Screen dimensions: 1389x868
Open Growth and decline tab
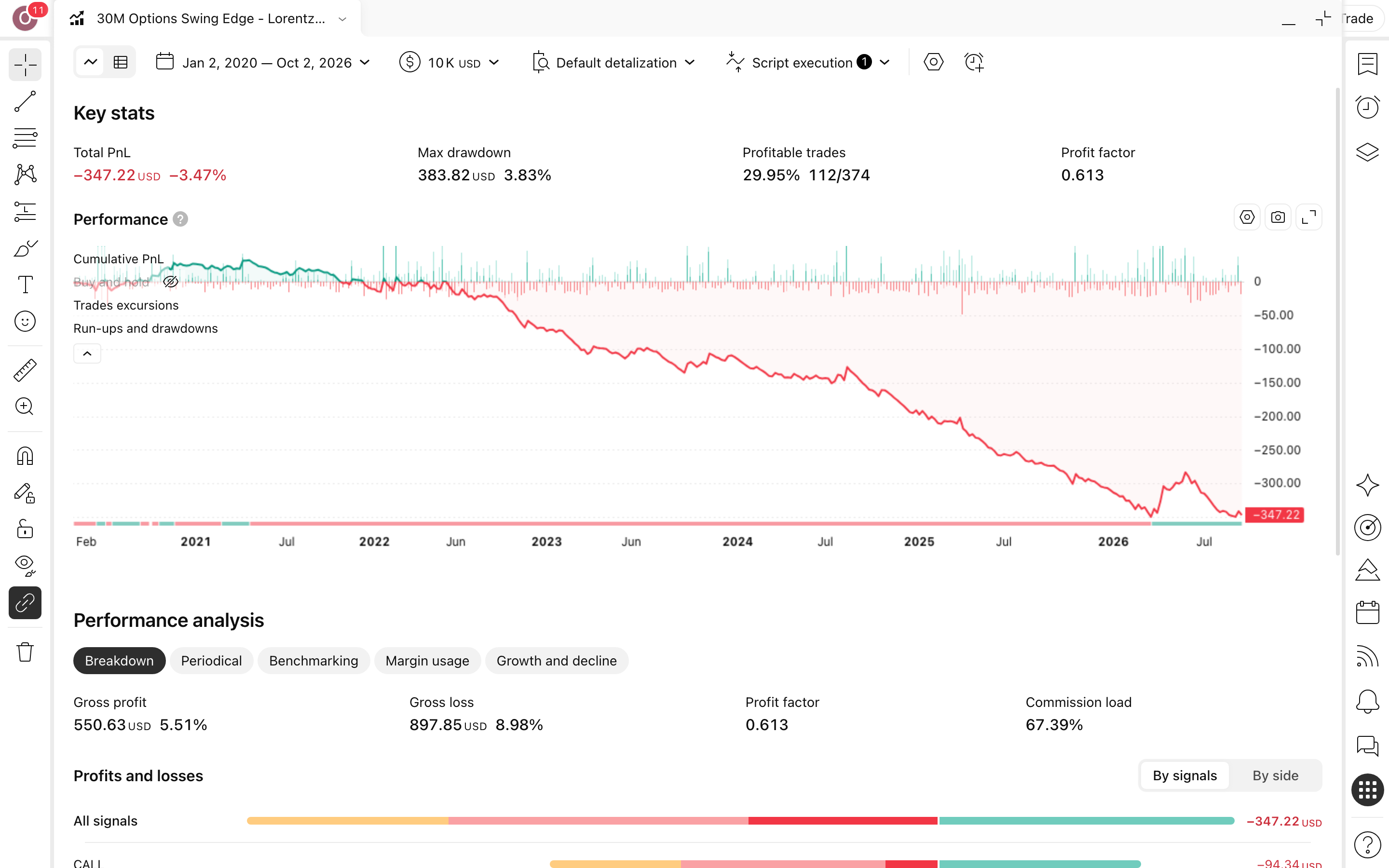click(556, 661)
